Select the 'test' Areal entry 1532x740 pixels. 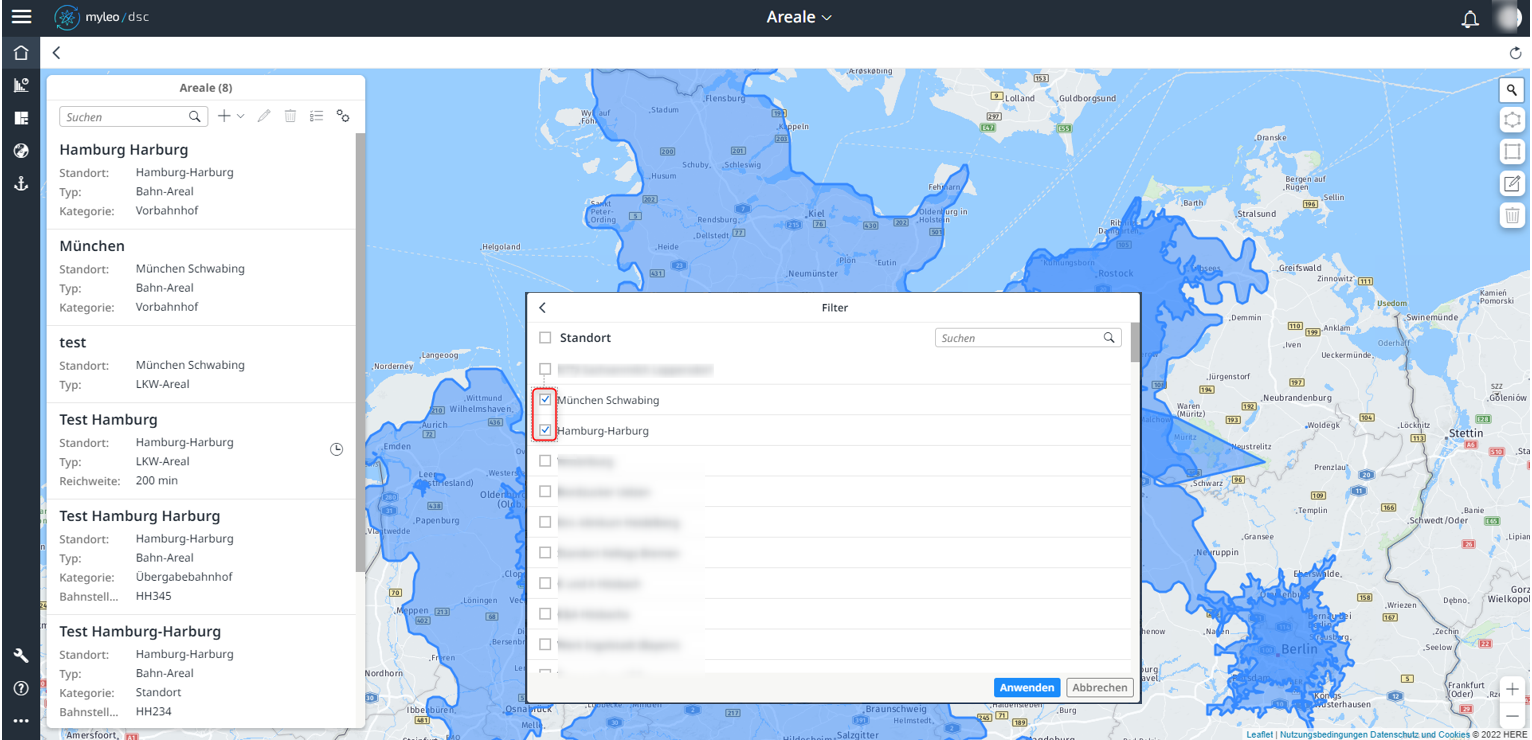201,364
